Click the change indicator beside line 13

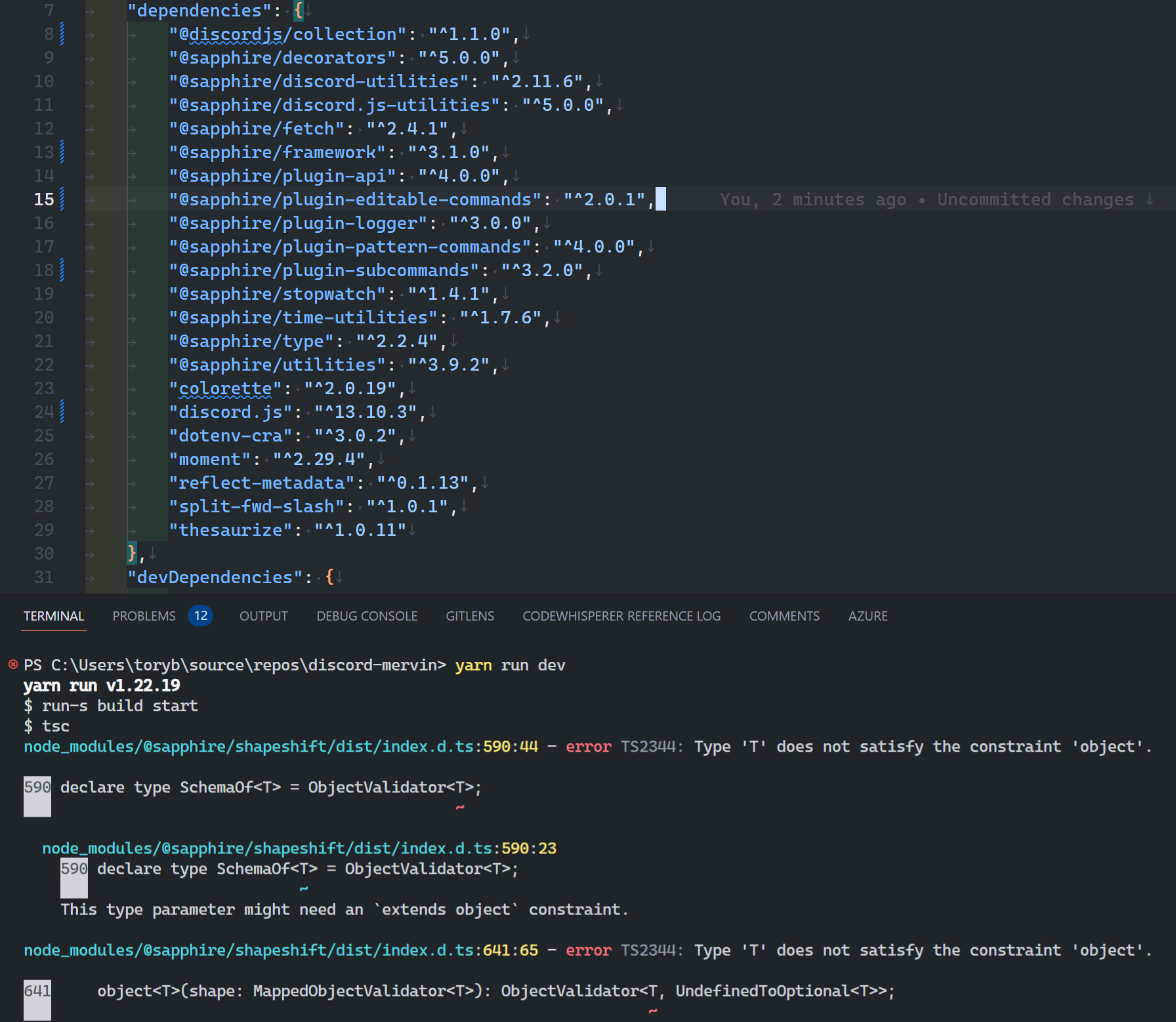coord(60,152)
